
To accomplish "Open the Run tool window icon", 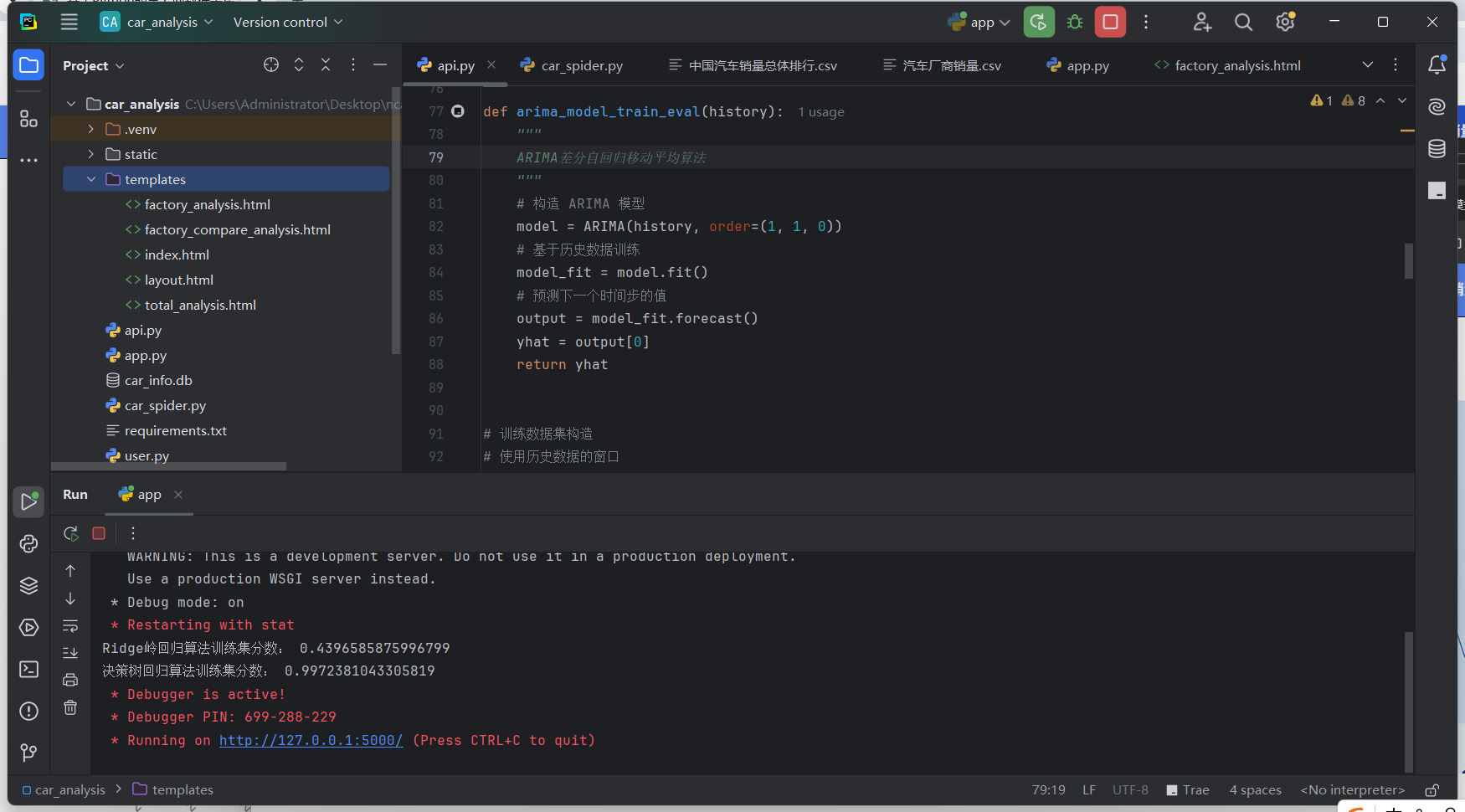I will (x=28, y=501).
